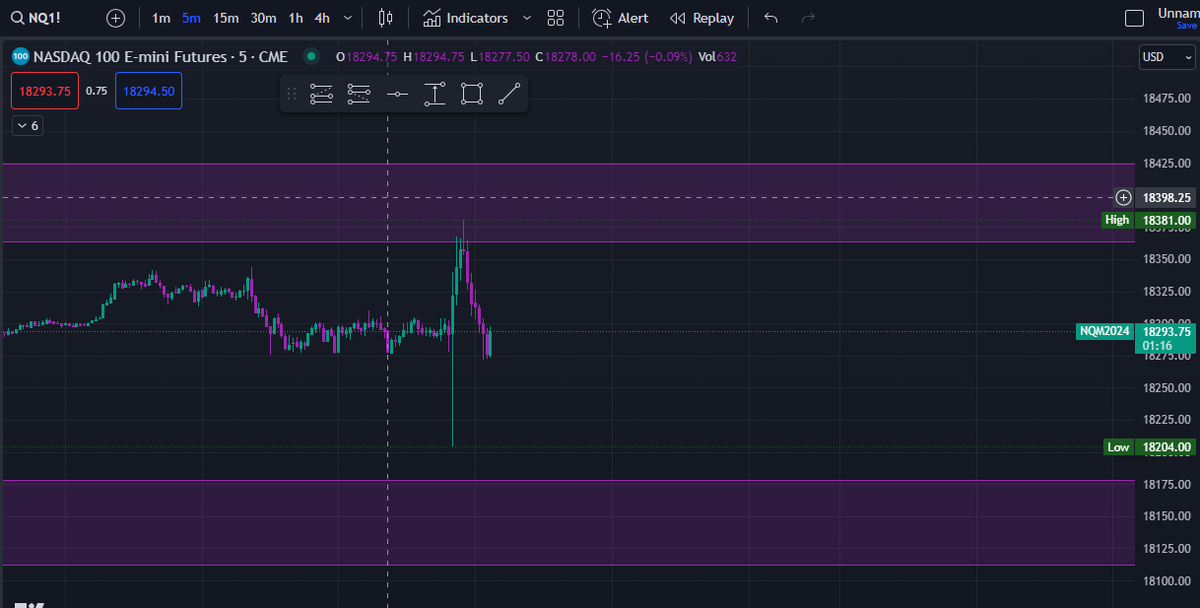Select the horizontal line tool
The image size is (1200, 608).
(397, 94)
